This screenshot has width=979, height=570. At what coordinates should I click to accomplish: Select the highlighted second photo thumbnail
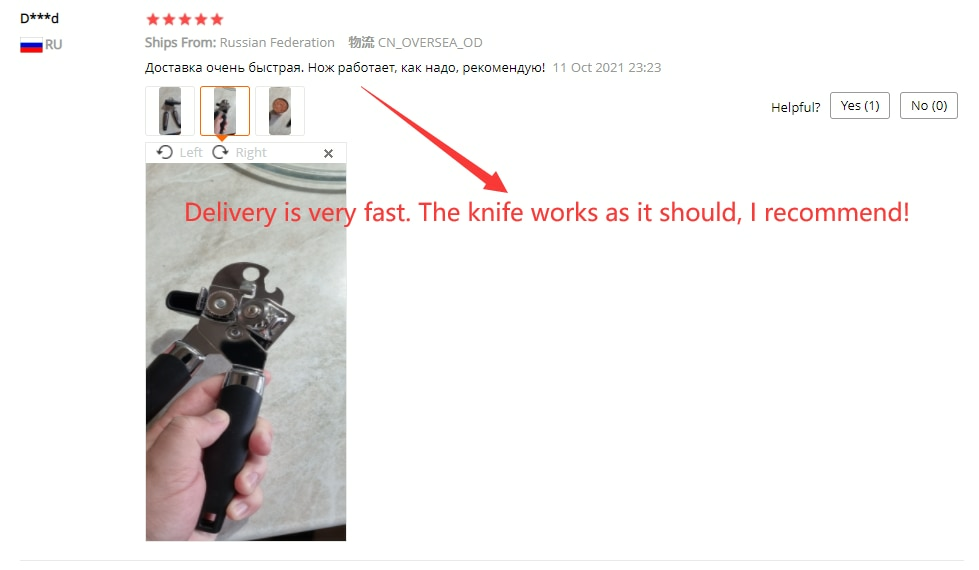pyautogui.click(x=225, y=111)
